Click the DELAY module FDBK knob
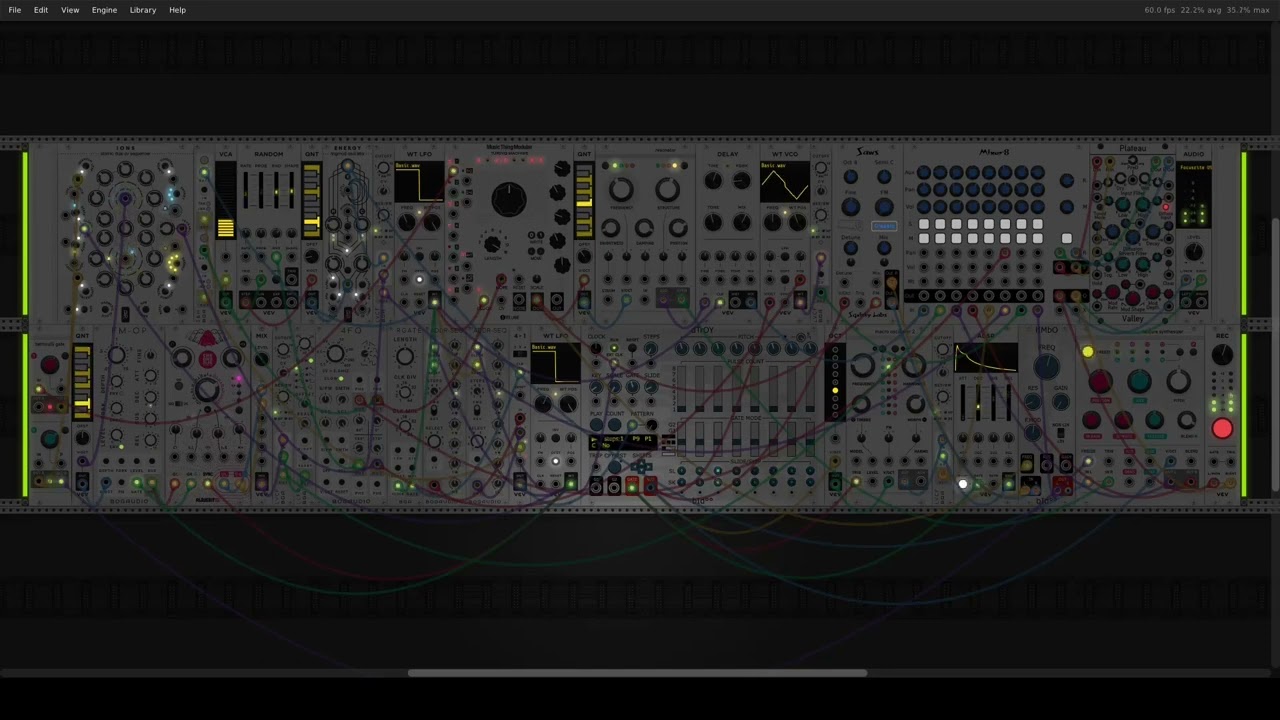Image resolution: width=1280 pixels, height=720 pixels. point(741,181)
